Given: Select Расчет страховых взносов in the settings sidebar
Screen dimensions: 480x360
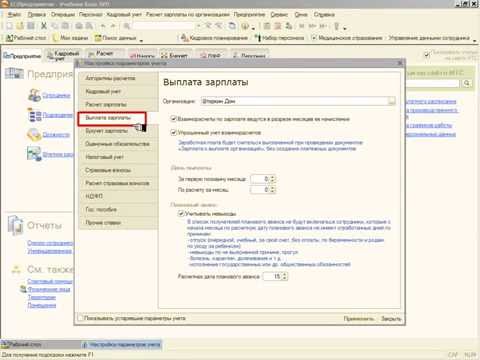Looking at the screenshot, I should (118, 183).
